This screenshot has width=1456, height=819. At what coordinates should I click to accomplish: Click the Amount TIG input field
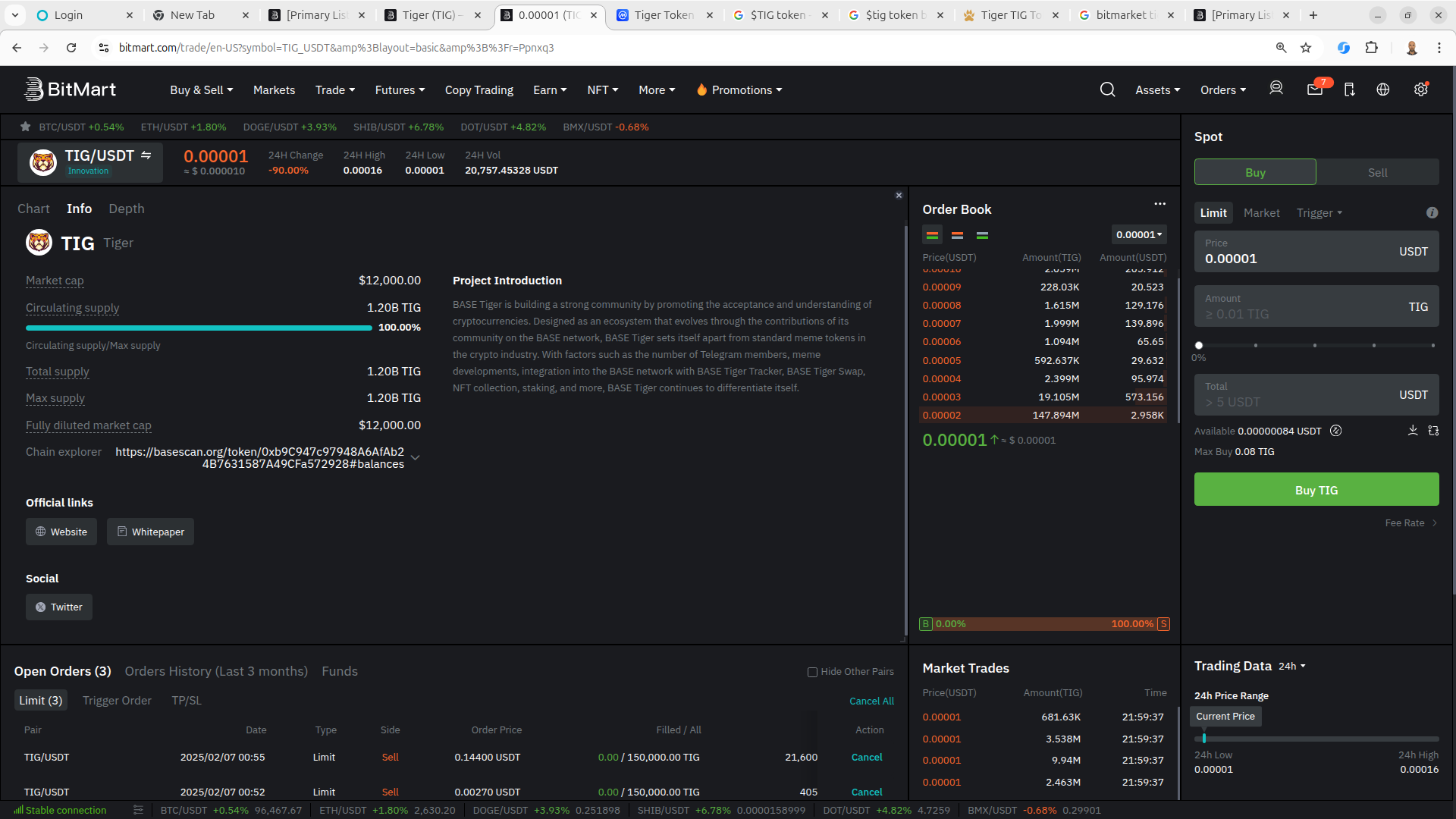click(1316, 306)
